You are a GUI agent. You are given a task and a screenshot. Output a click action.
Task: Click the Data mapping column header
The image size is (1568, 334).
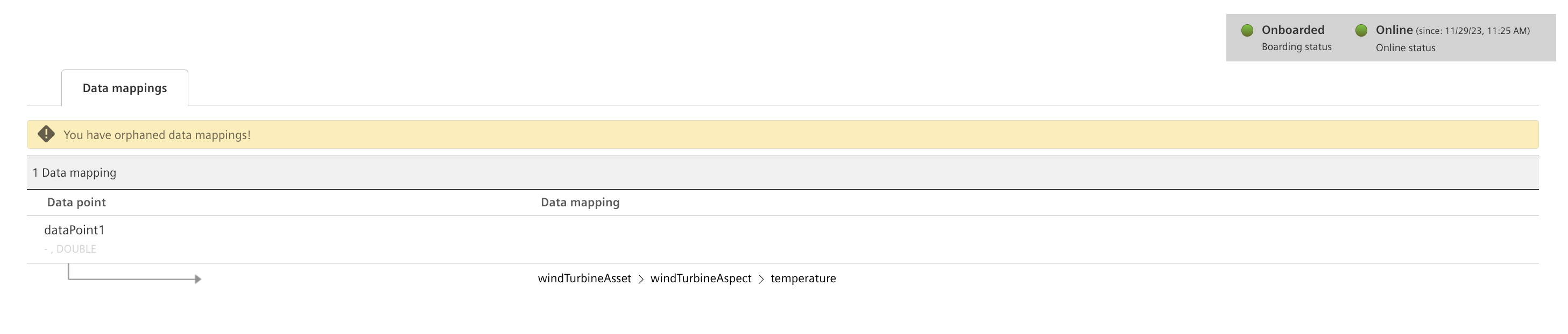[x=580, y=203]
